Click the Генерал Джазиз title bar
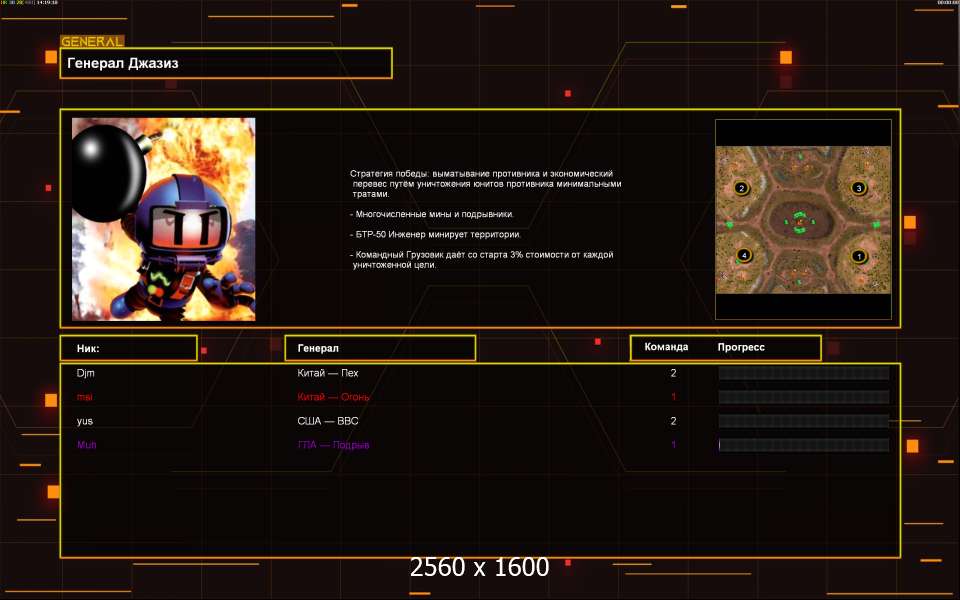The width and height of the screenshot is (960, 600). 226,63
